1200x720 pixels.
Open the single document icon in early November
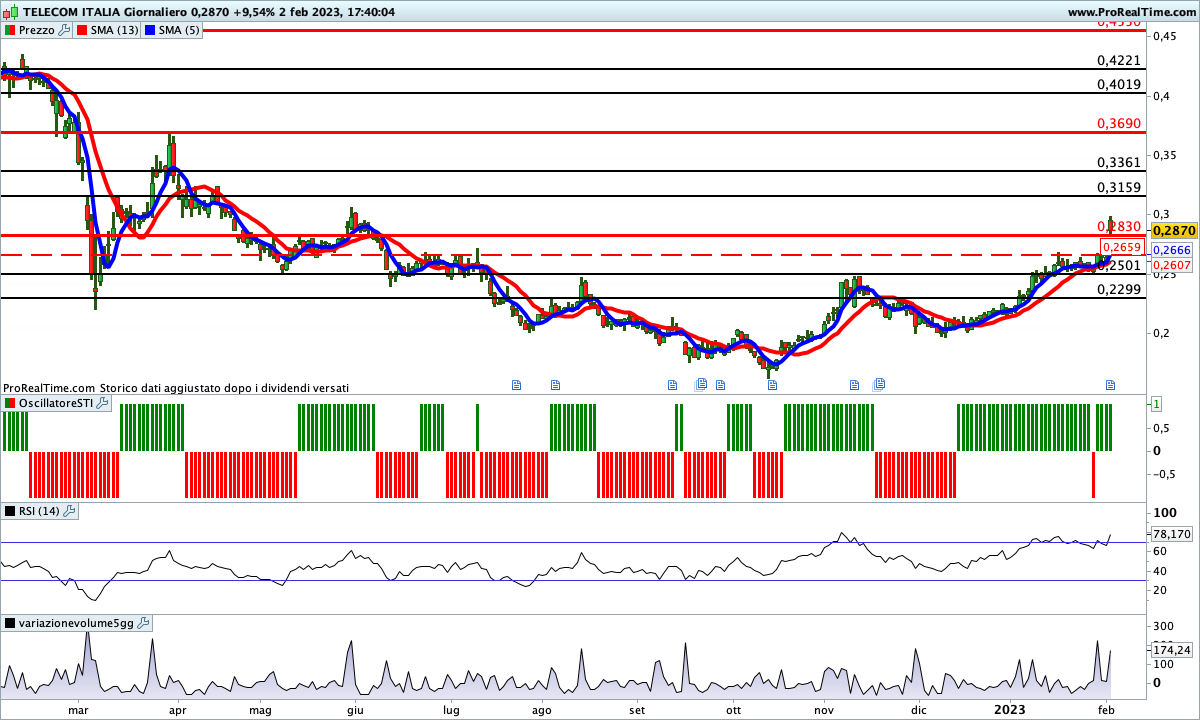click(854, 384)
